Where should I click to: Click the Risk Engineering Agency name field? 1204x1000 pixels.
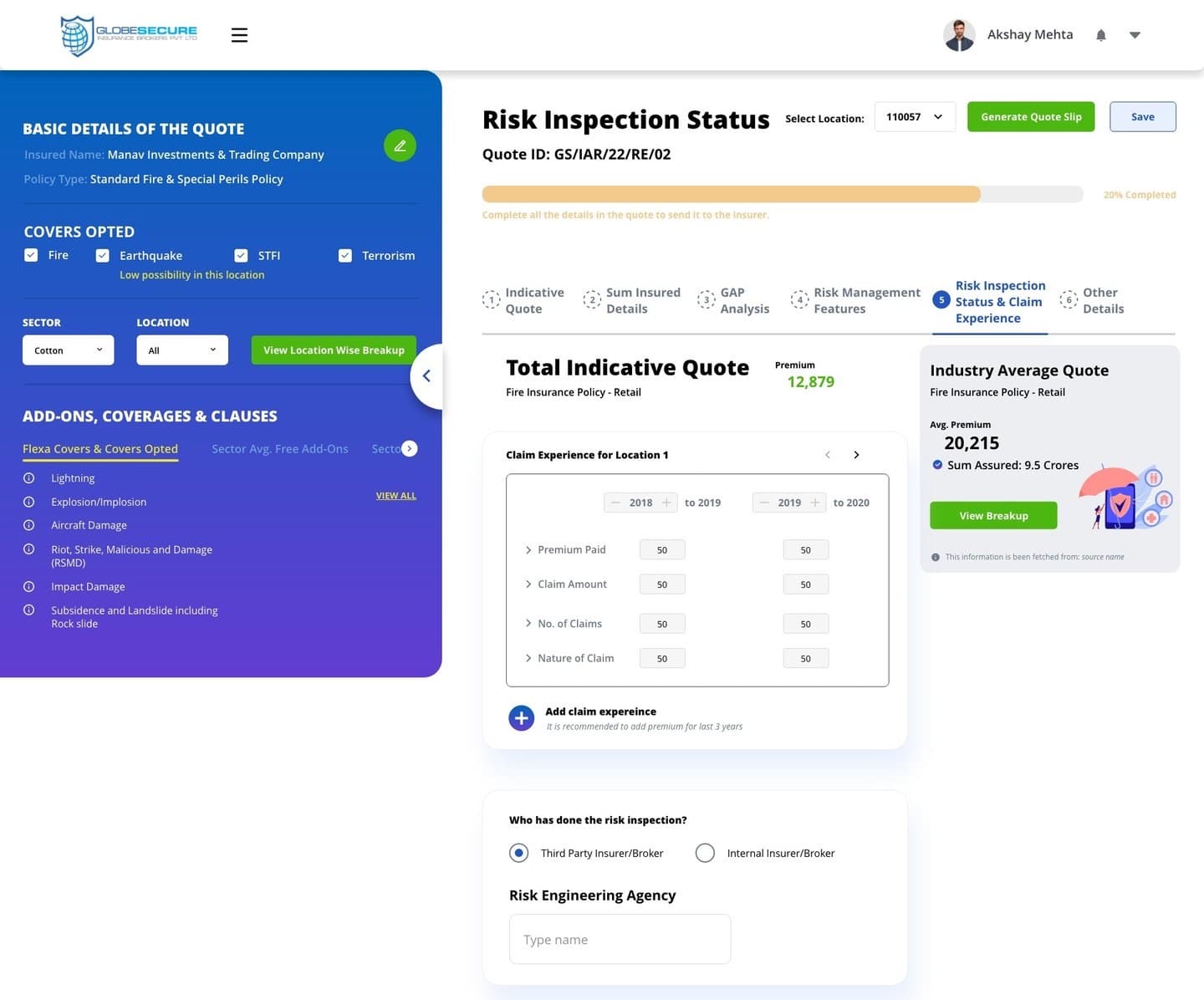(x=620, y=939)
